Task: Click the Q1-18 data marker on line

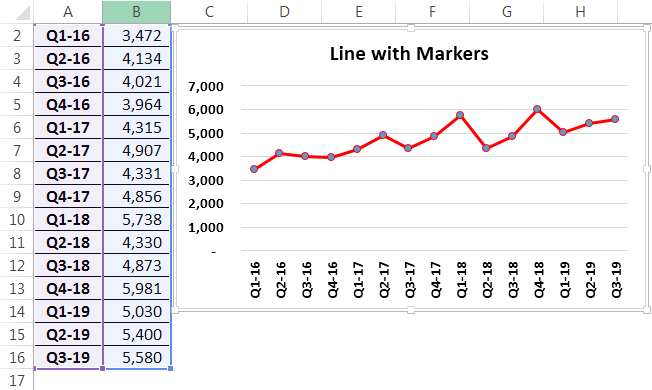Action: click(460, 115)
